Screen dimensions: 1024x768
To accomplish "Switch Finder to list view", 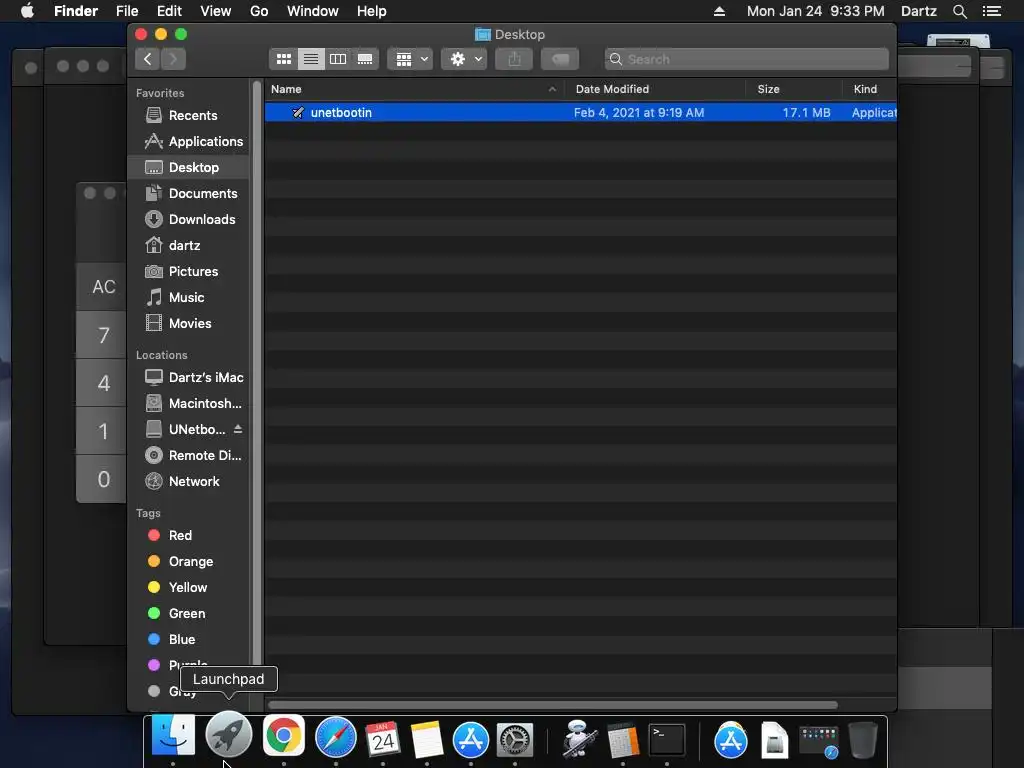I will [311, 59].
